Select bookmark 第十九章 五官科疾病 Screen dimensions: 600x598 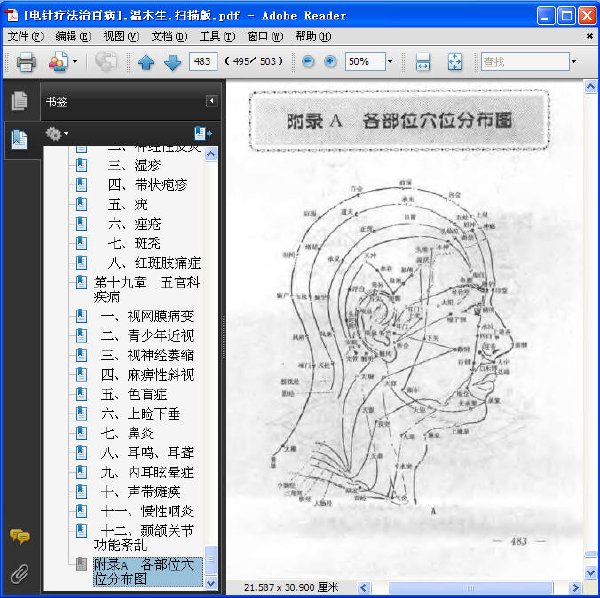coord(147,290)
